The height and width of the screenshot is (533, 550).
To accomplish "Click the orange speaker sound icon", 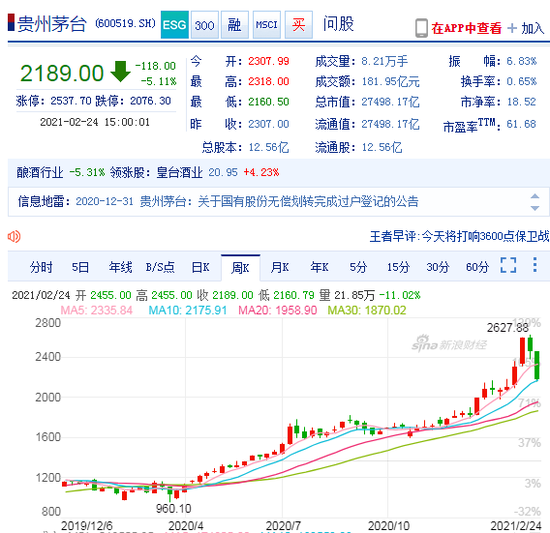I will (x=14, y=236).
